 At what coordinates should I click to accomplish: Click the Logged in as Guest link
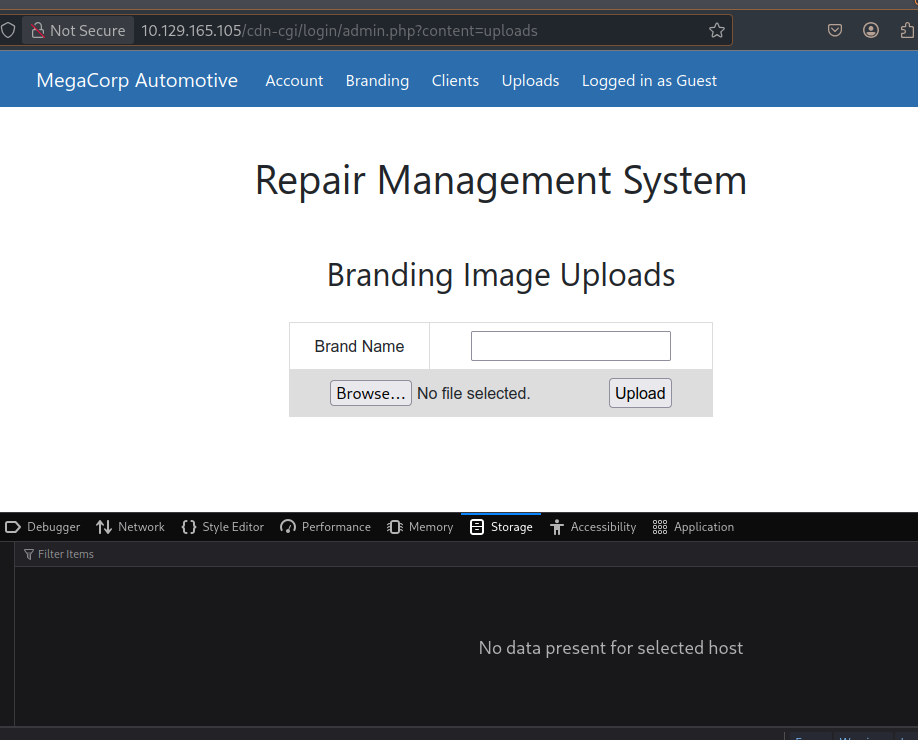(x=649, y=81)
